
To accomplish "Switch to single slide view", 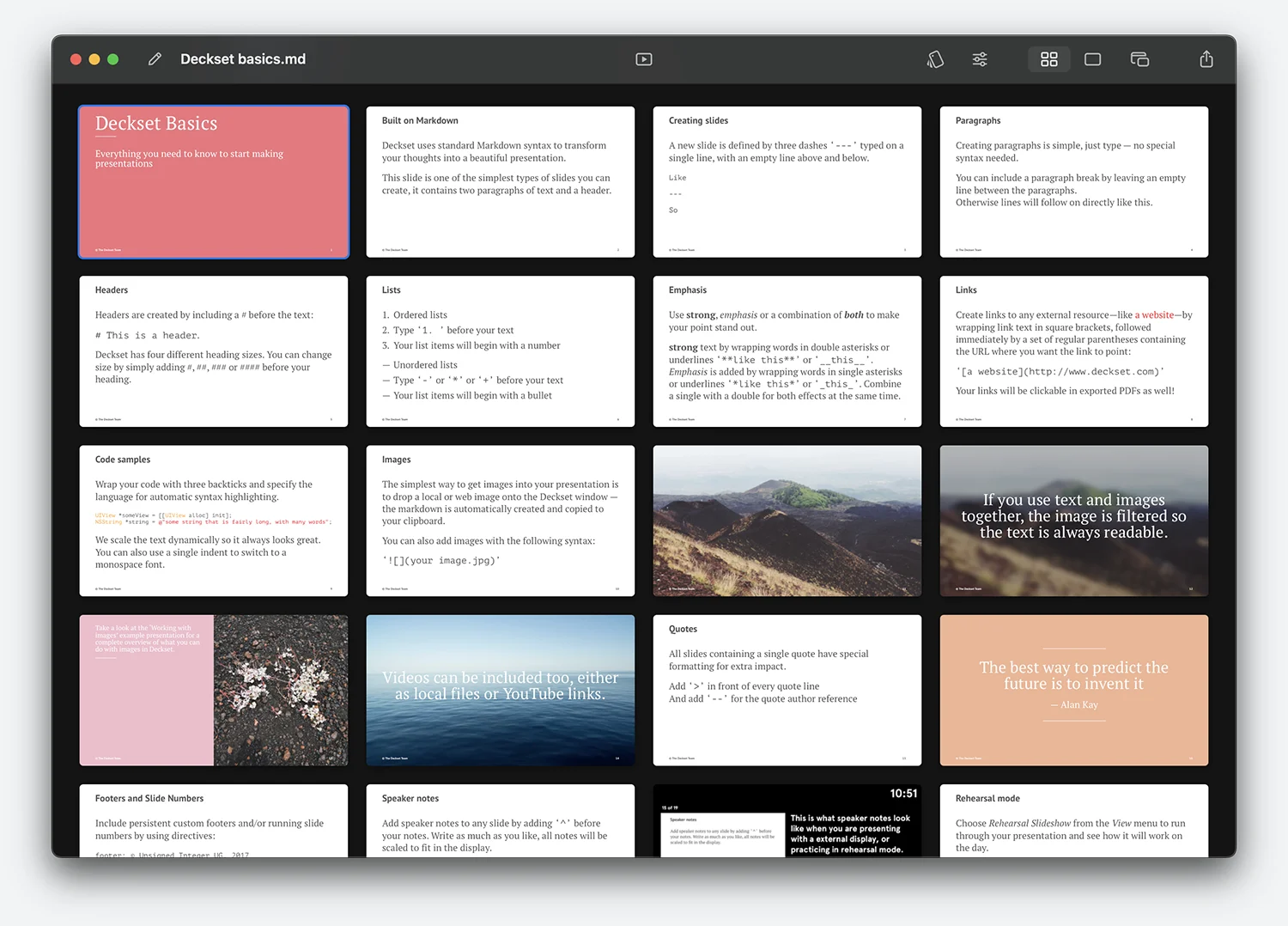I will click(1093, 59).
